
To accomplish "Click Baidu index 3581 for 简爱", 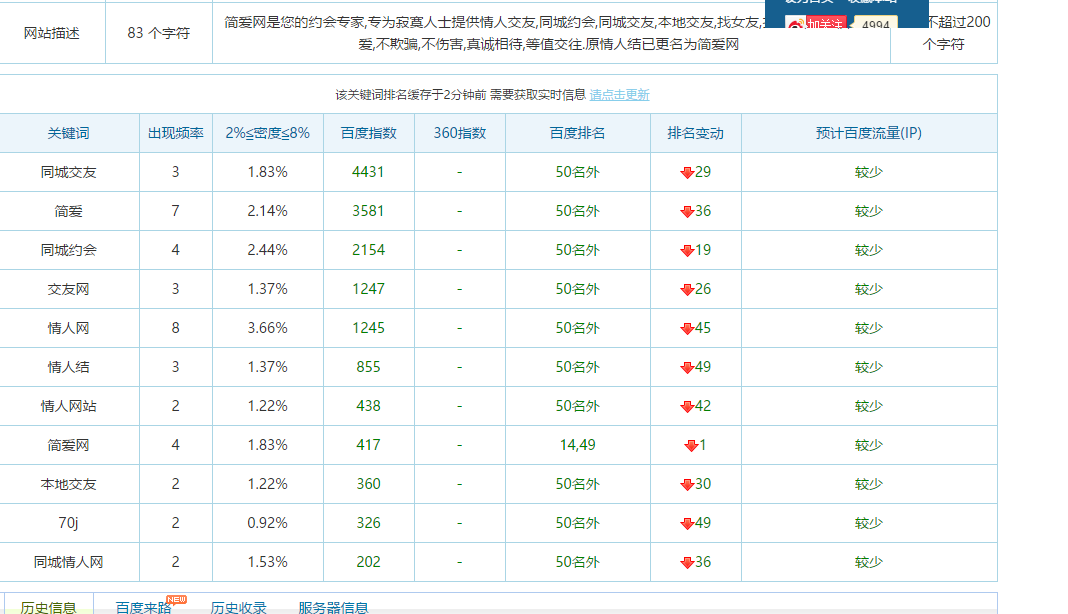I will [368, 211].
